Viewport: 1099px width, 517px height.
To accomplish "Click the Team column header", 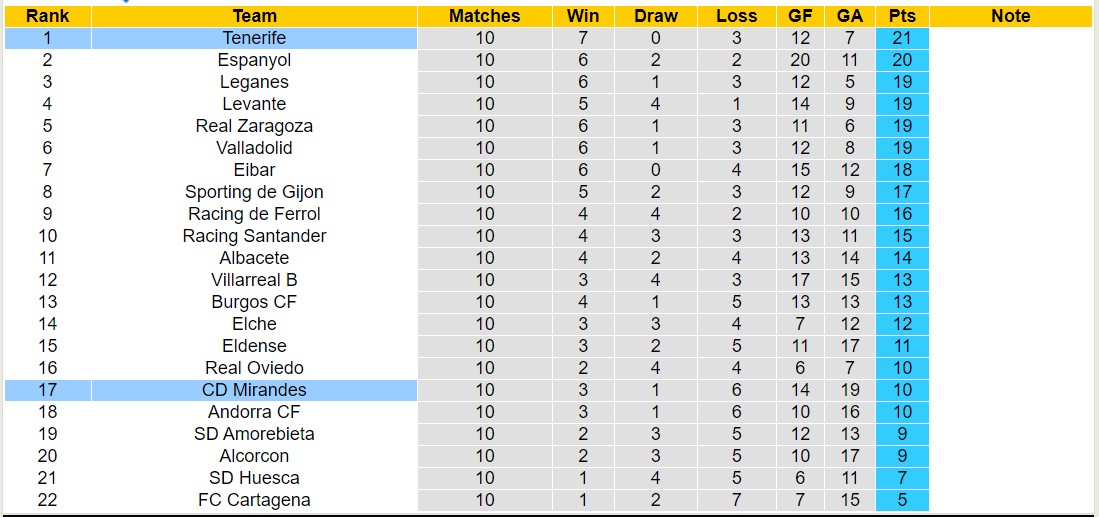I will tap(254, 16).
